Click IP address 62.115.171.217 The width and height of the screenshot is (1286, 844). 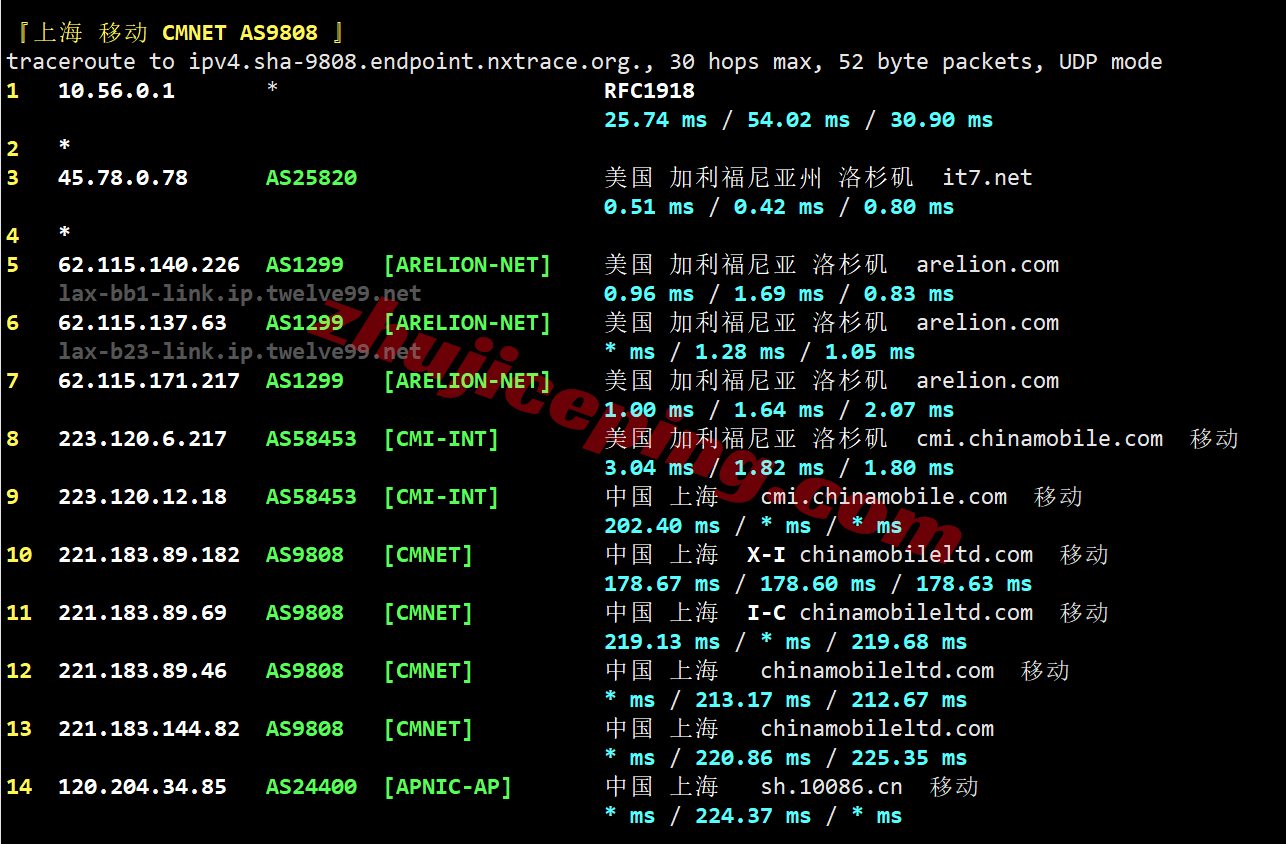click(x=149, y=381)
